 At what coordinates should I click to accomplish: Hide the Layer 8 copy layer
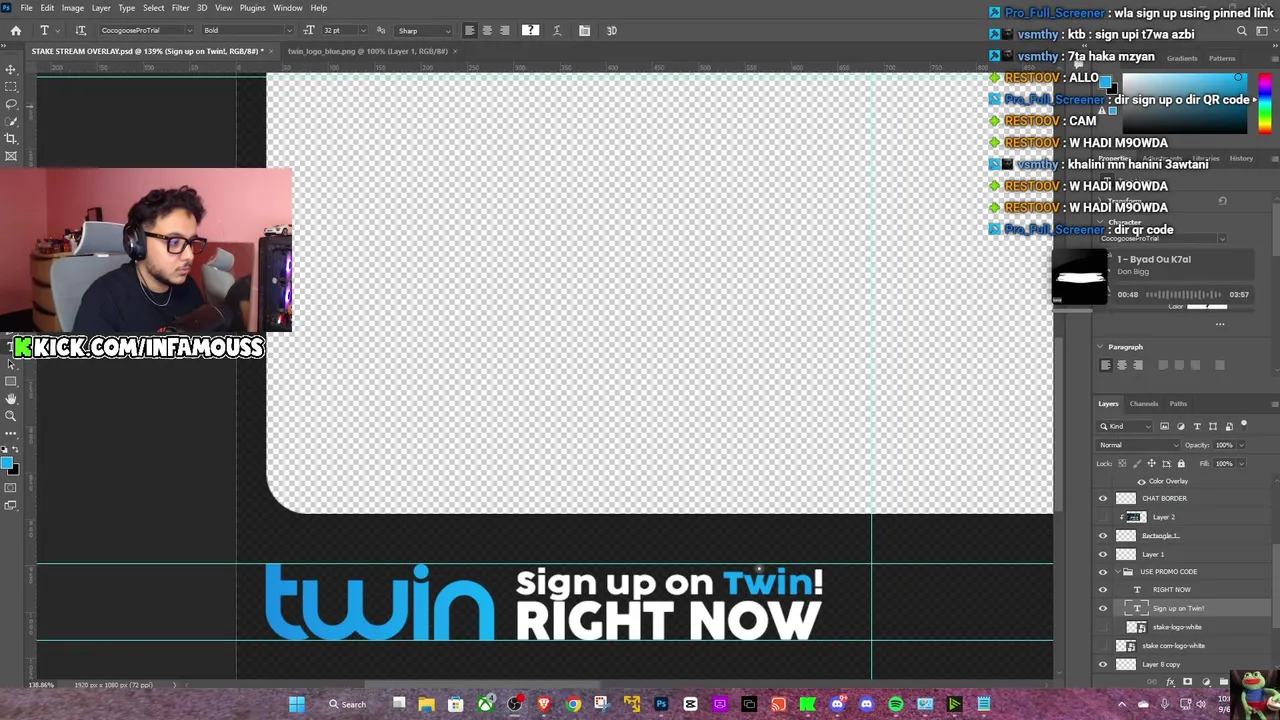(x=1103, y=664)
